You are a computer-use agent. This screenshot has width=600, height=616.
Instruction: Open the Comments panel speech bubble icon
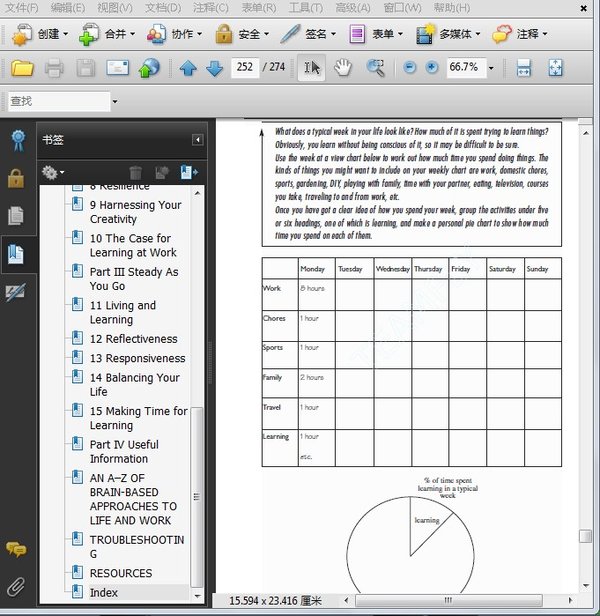[16, 549]
